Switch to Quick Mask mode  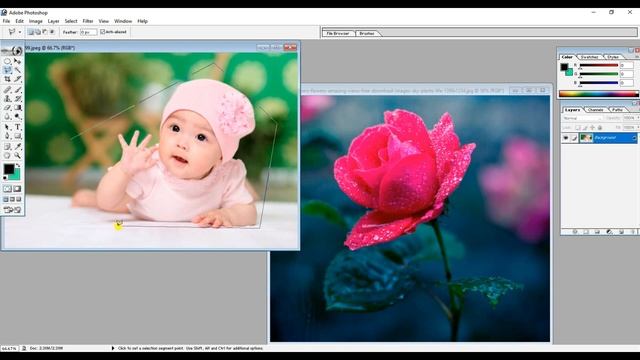point(18,189)
